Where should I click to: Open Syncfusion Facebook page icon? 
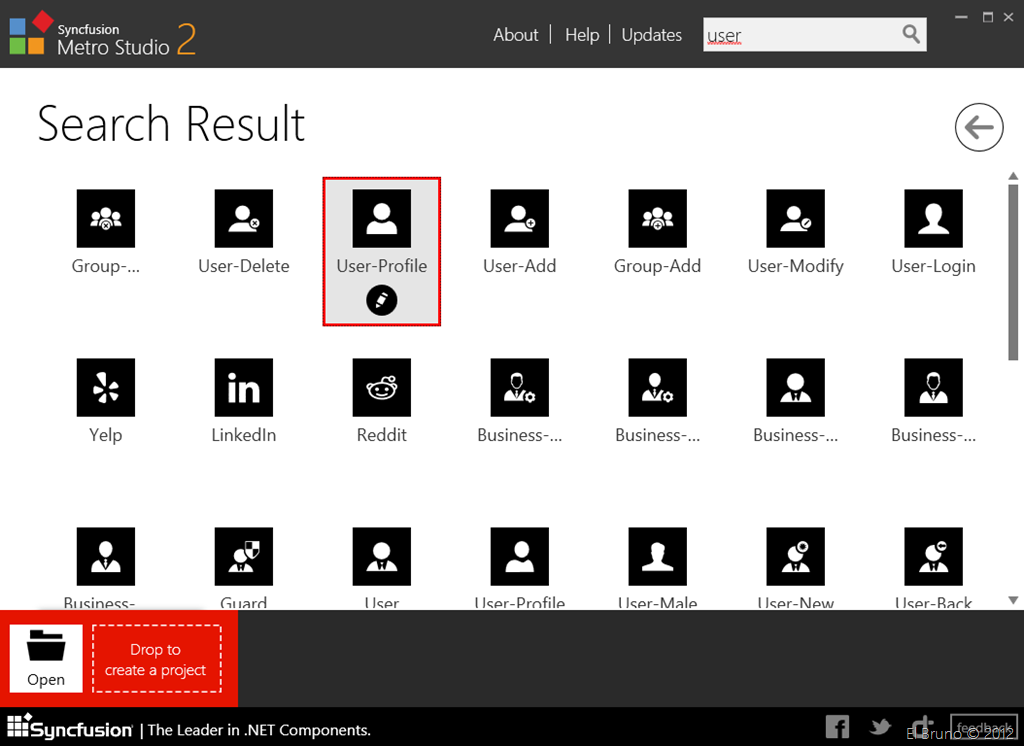[837, 727]
